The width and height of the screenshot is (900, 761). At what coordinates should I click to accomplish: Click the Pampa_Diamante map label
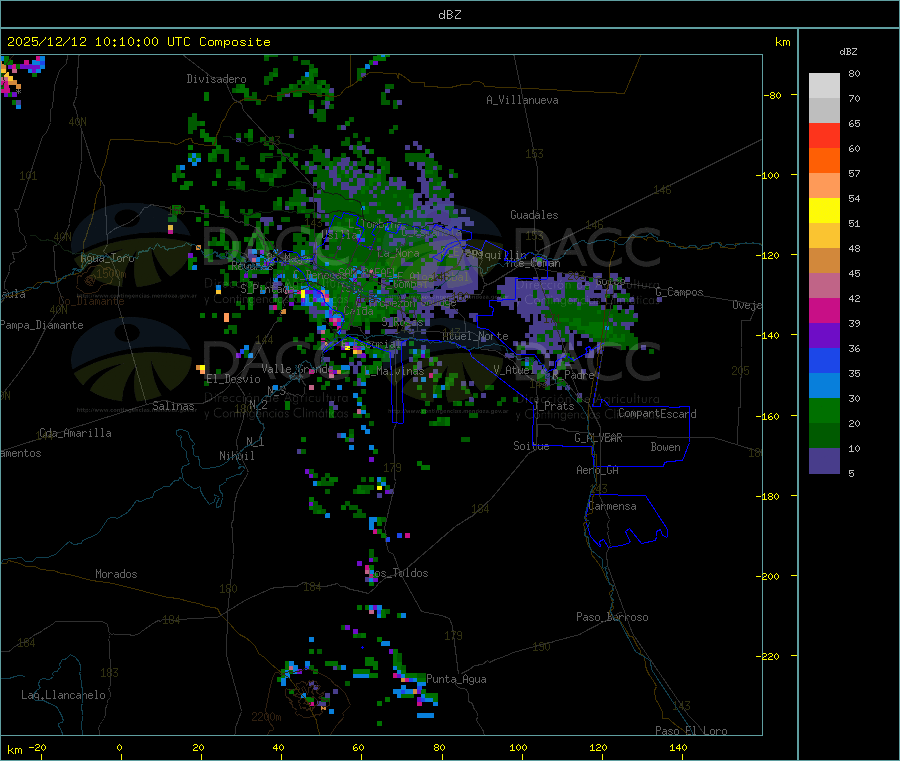pos(42,325)
